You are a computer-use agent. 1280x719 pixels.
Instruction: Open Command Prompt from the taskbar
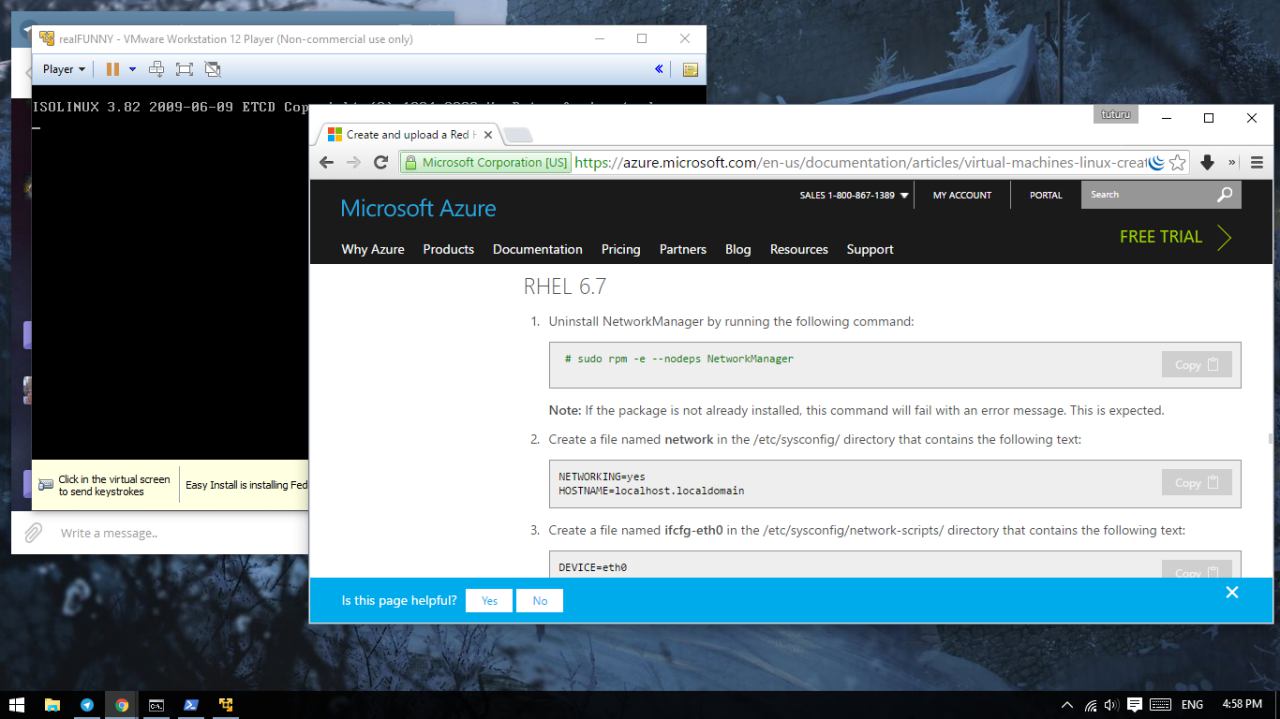[156, 705]
